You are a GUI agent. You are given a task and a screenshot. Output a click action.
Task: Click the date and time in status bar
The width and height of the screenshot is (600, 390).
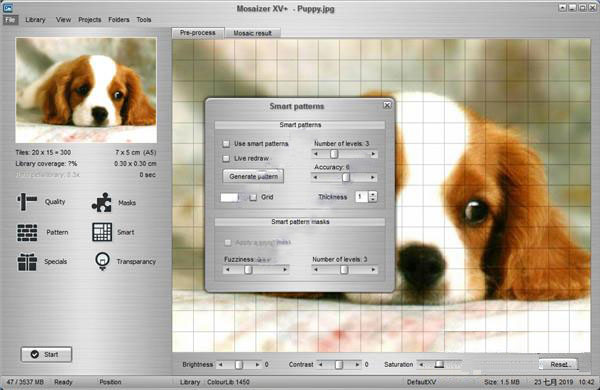coord(564,382)
